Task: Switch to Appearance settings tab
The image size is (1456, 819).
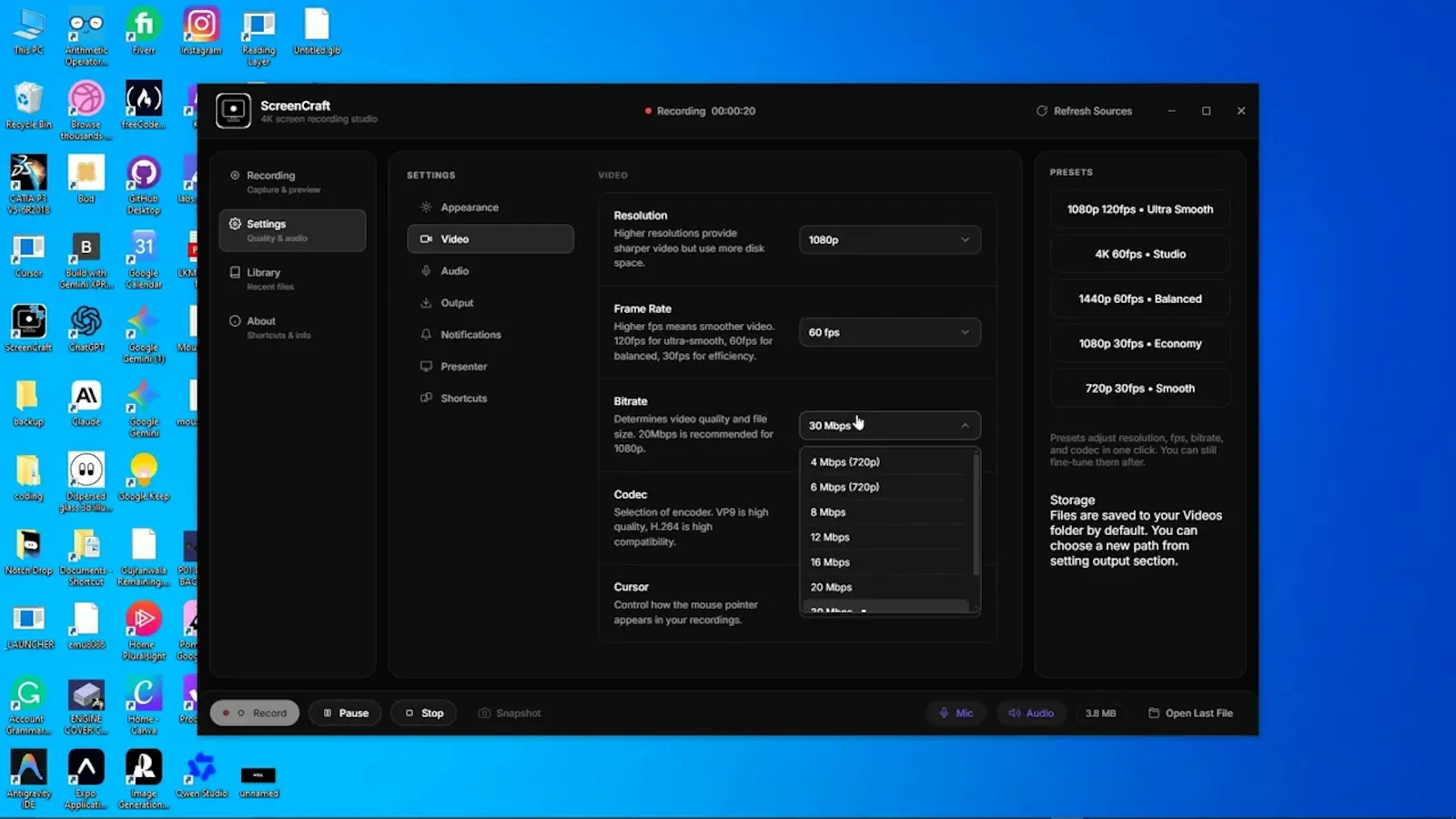Action: [x=490, y=207]
